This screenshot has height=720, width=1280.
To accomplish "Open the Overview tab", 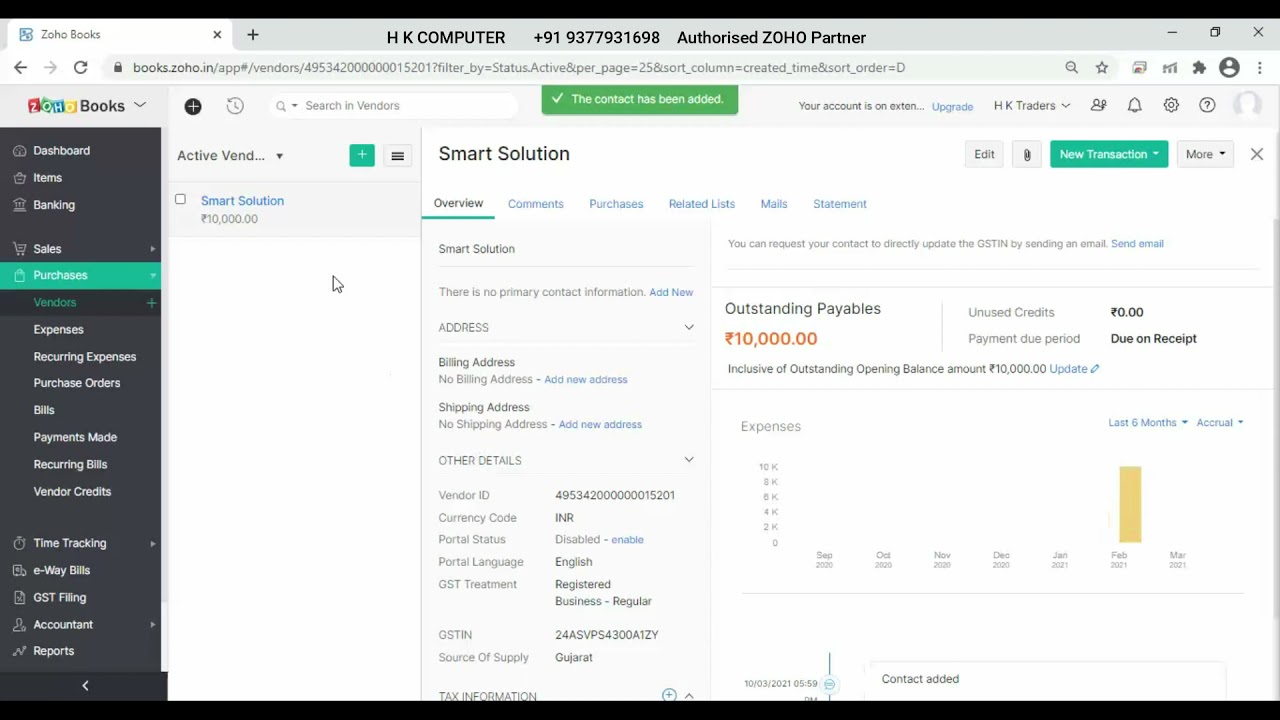I will point(458,203).
